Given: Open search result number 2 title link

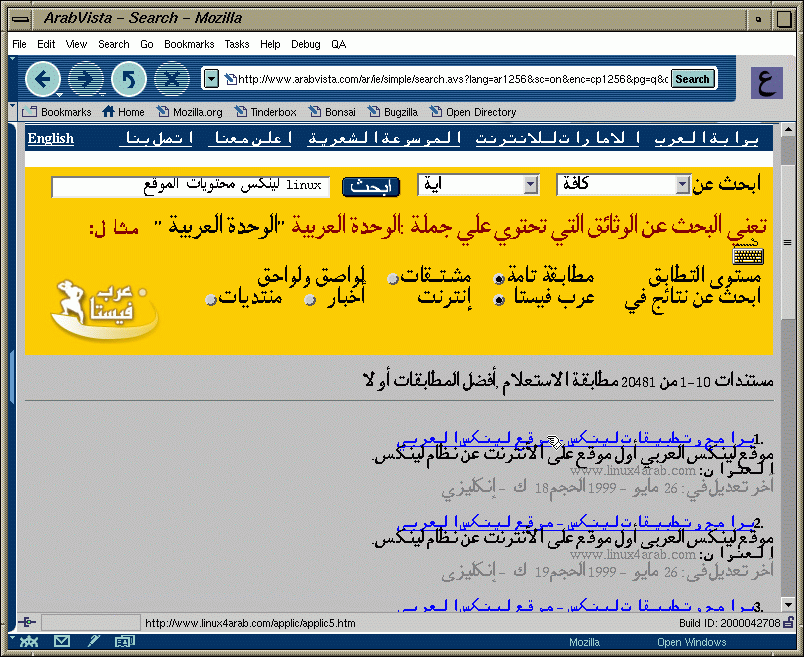Looking at the screenshot, I should pyautogui.click(x=576, y=523).
